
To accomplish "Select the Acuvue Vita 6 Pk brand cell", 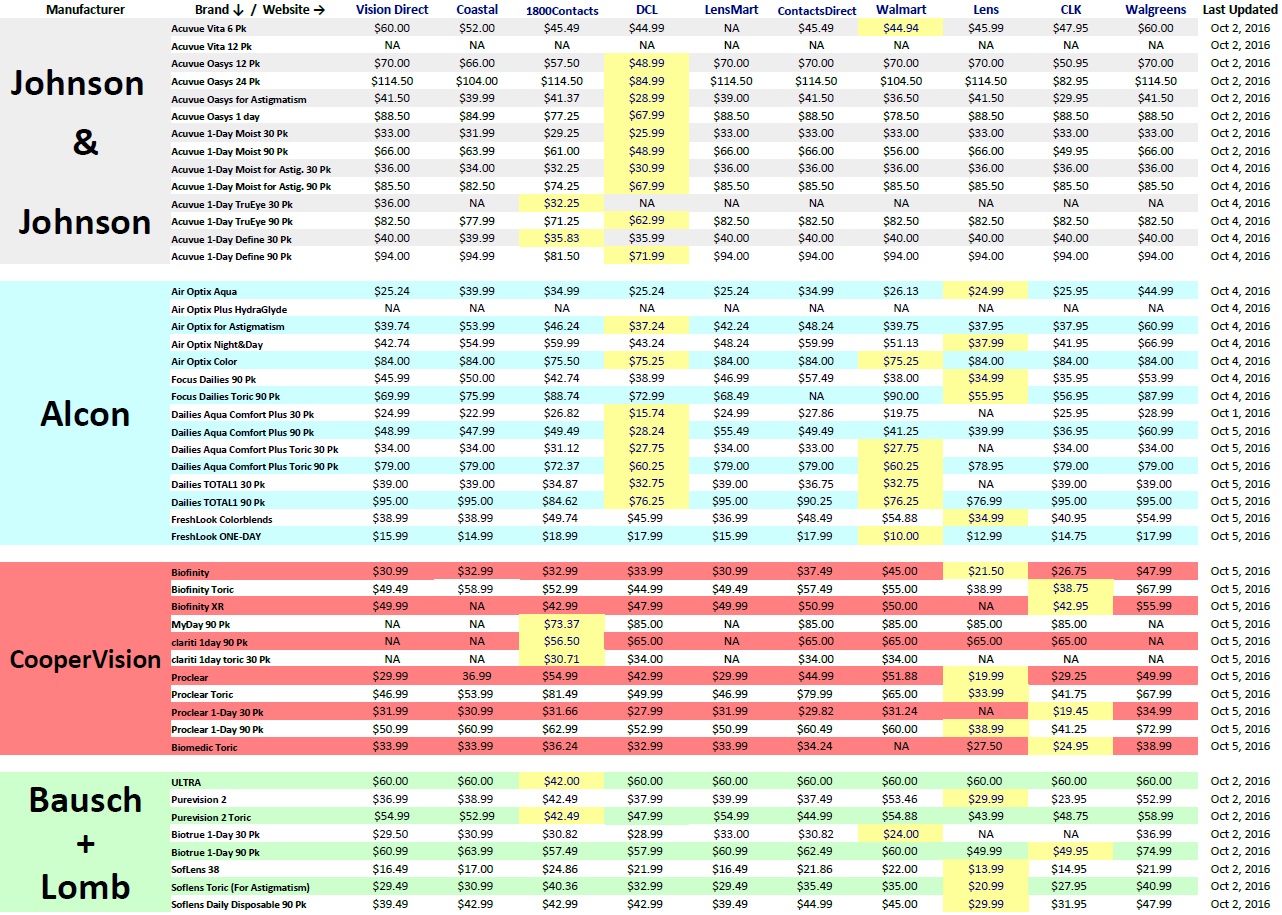I will [x=211, y=28].
